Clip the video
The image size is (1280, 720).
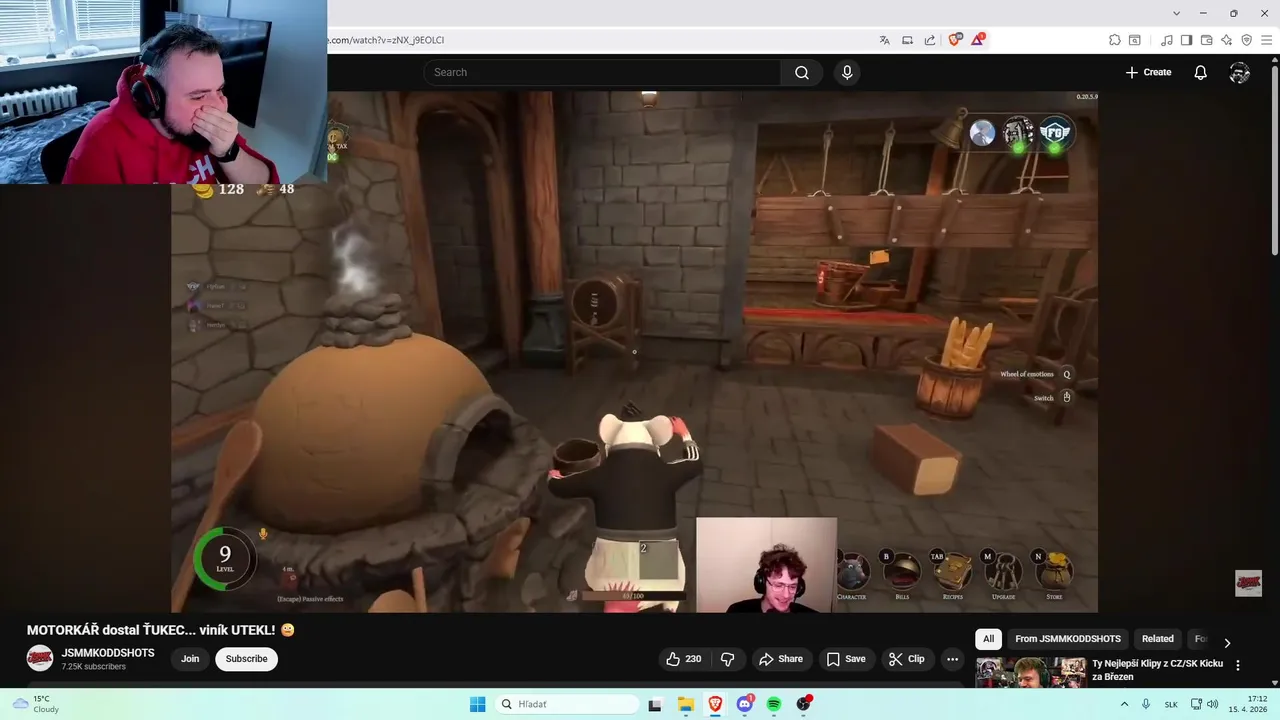pos(907,659)
